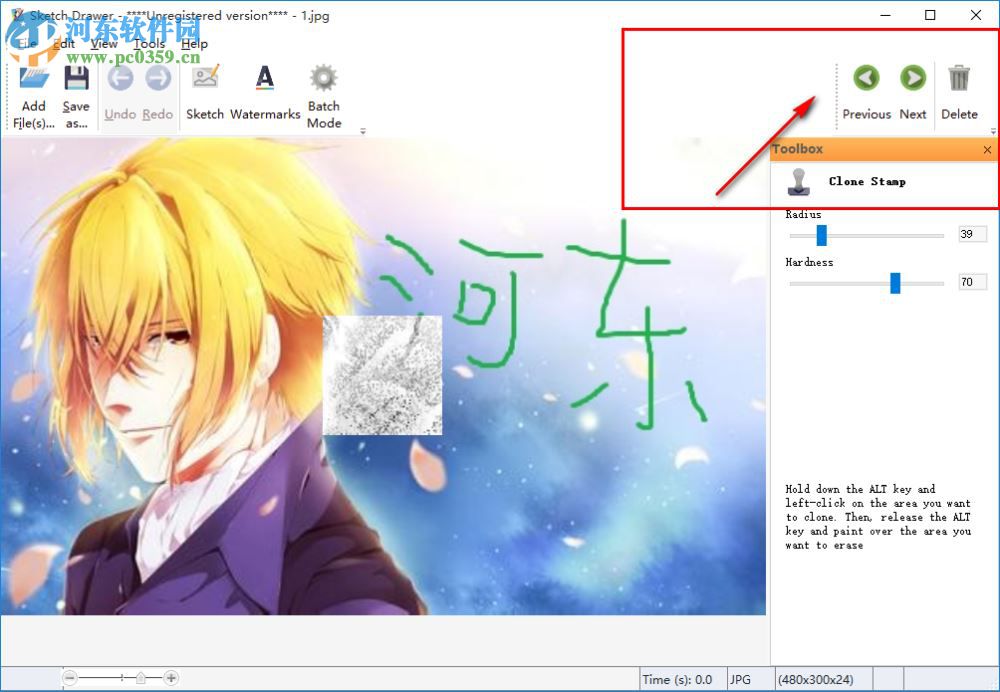Image resolution: width=1000 pixels, height=692 pixels.
Task: Click the Redo arrow icon
Action: click(x=157, y=78)
